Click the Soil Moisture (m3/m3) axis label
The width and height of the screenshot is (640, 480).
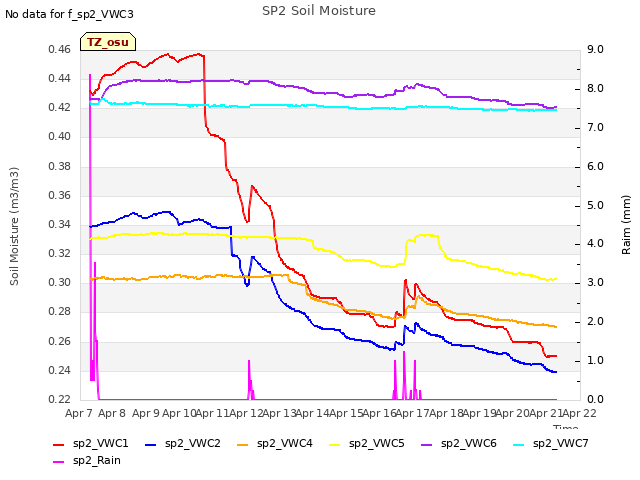coord(14,226)
